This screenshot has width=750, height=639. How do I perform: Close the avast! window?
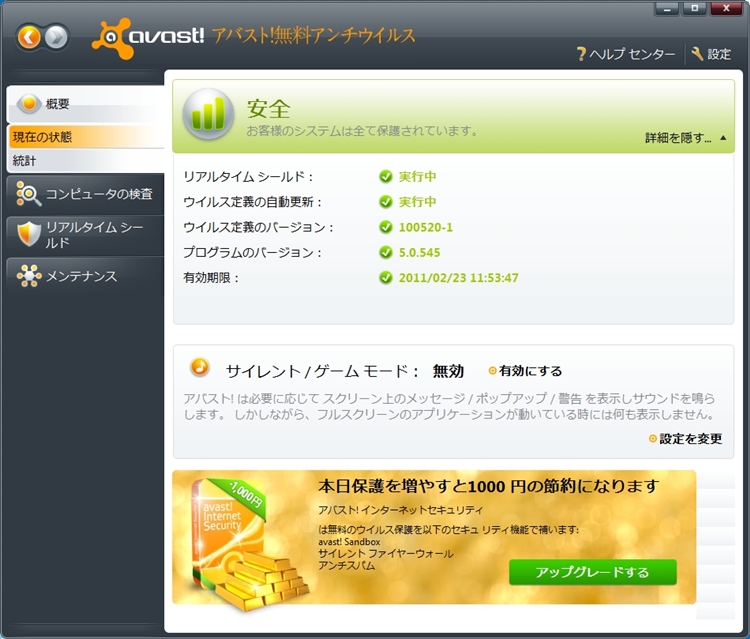[726, 9]
